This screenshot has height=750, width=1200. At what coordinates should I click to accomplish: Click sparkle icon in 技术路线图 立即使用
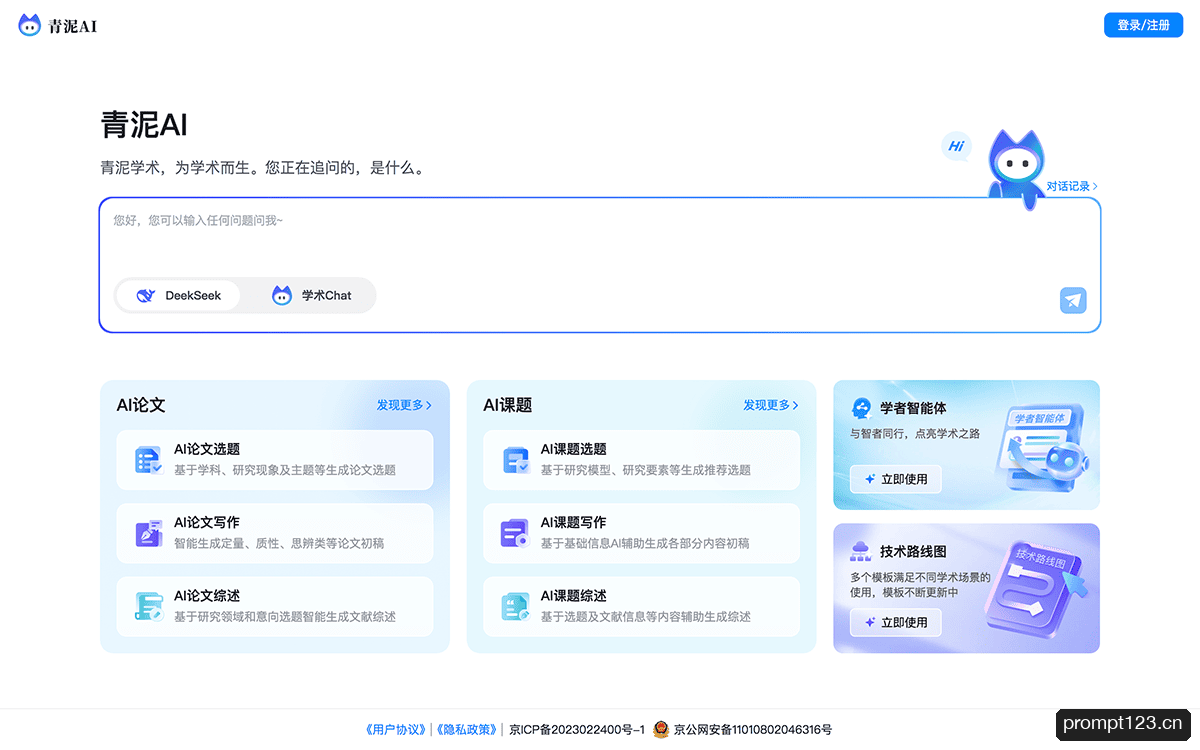click(x=870, y=622)
